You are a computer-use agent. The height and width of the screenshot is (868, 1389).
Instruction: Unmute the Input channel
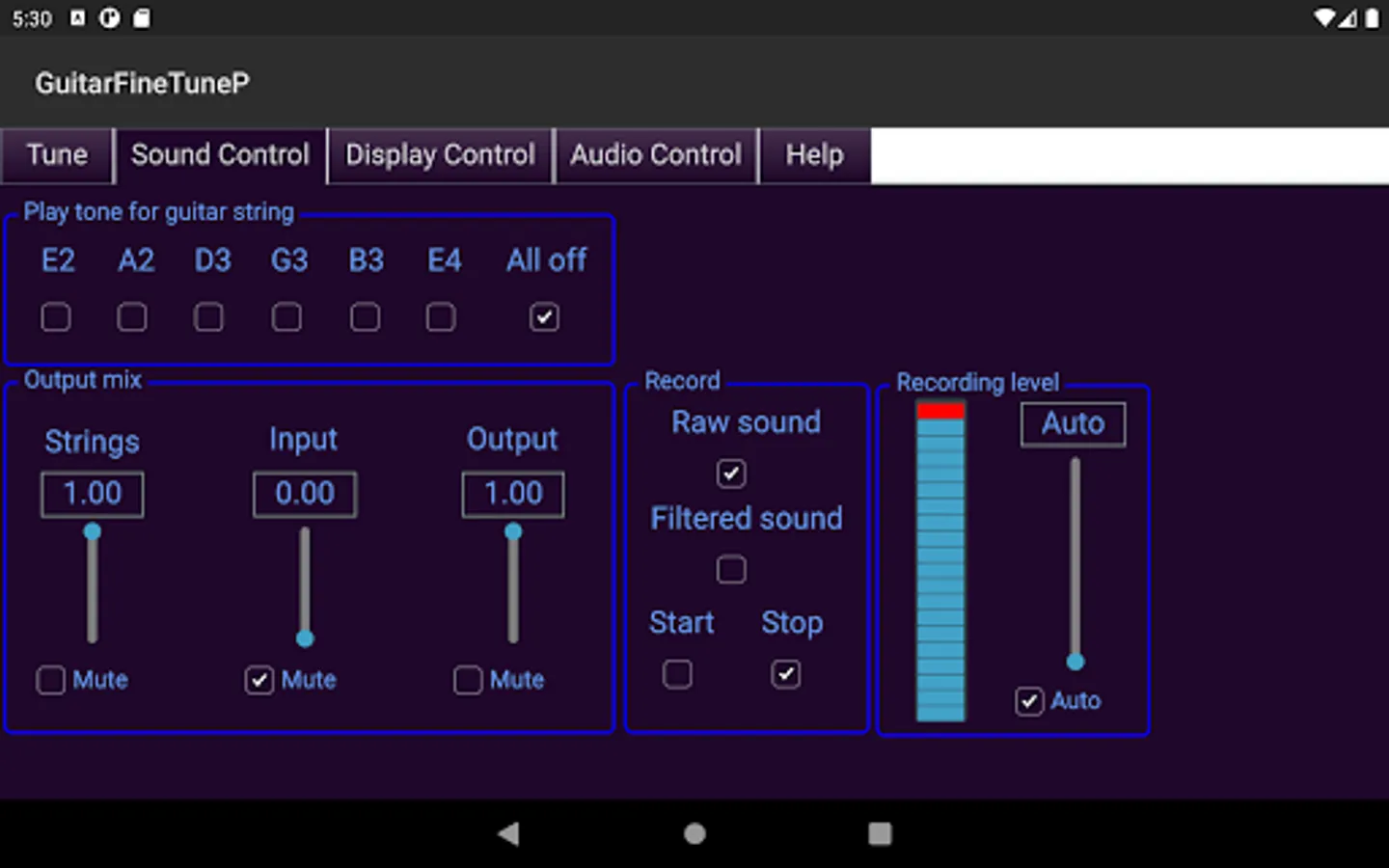click(x=259, y=680)
